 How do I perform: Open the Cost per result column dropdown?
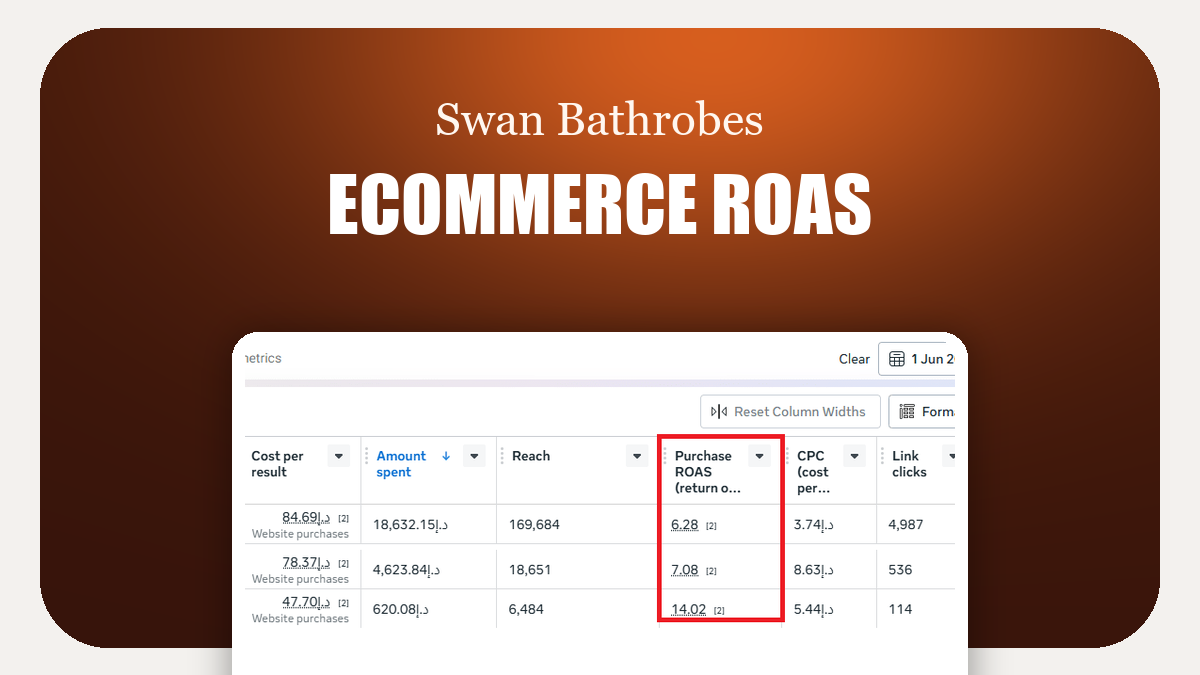339,456
